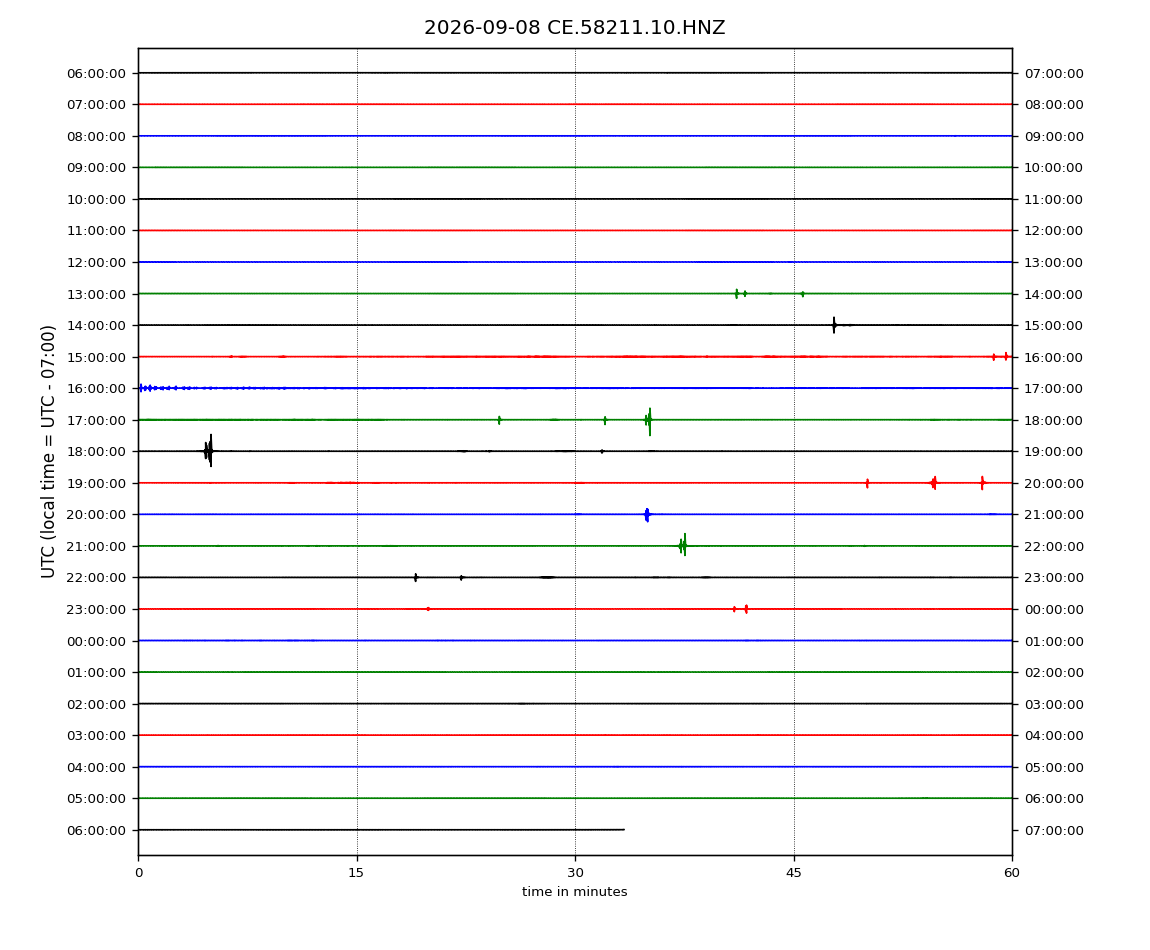Viewport: 1150px width, 950px height.
Task: Click the 45 tick label on x-axis
Action: tap(794, 873)
